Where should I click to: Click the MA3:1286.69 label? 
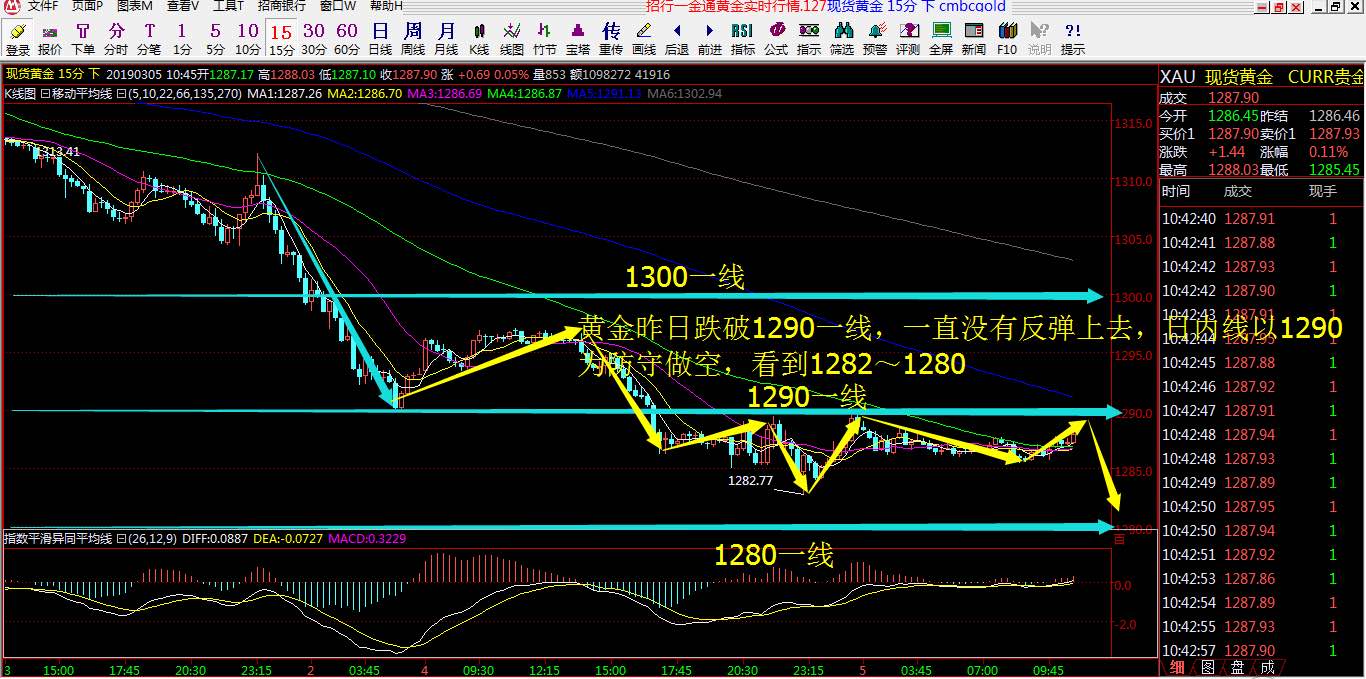point(446,93)
